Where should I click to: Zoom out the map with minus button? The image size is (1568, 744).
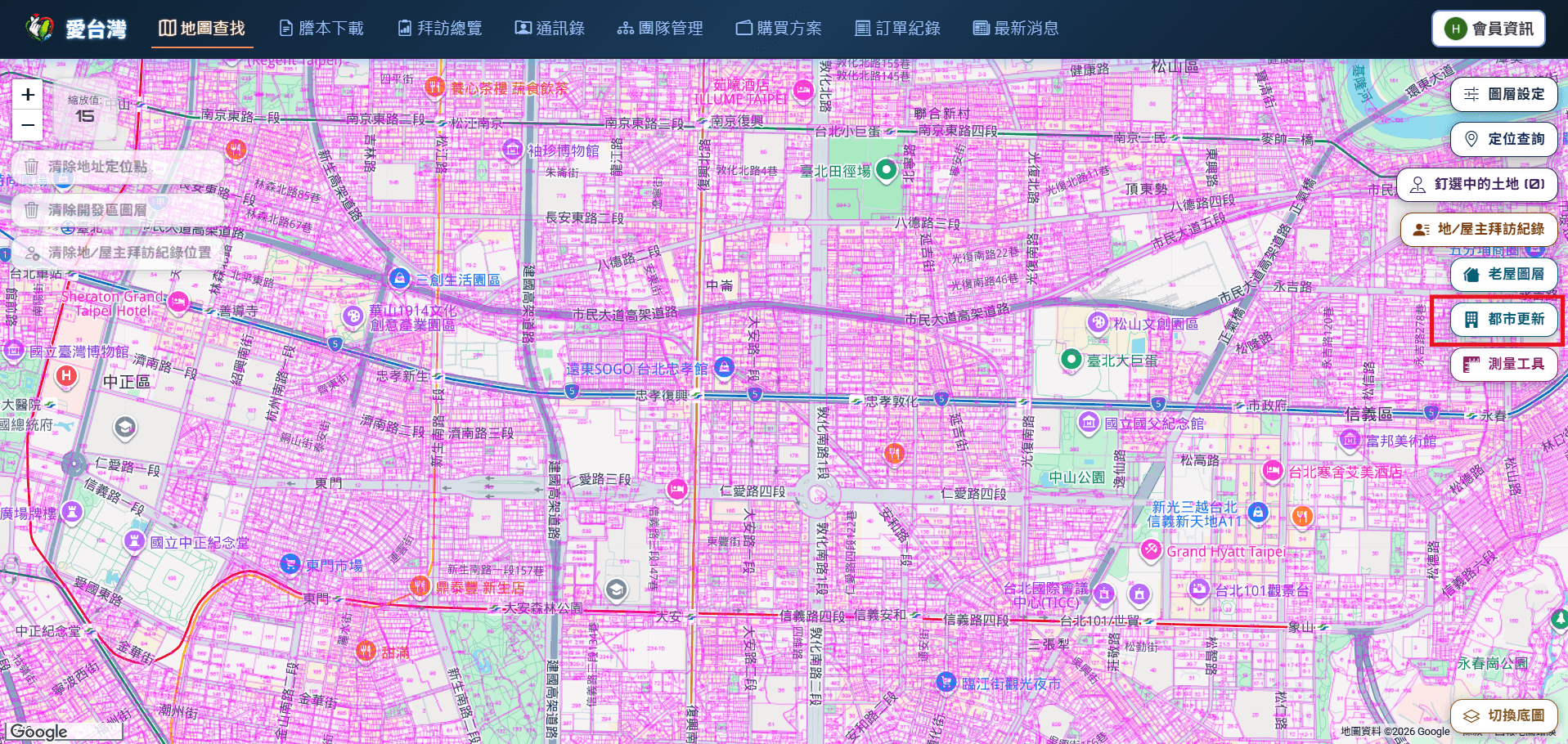click(28, 125)
